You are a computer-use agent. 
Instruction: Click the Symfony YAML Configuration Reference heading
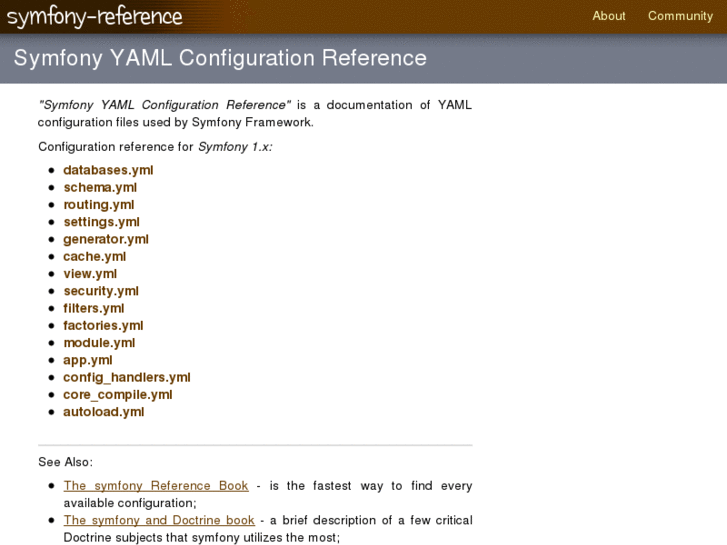[x=220, y=58]
